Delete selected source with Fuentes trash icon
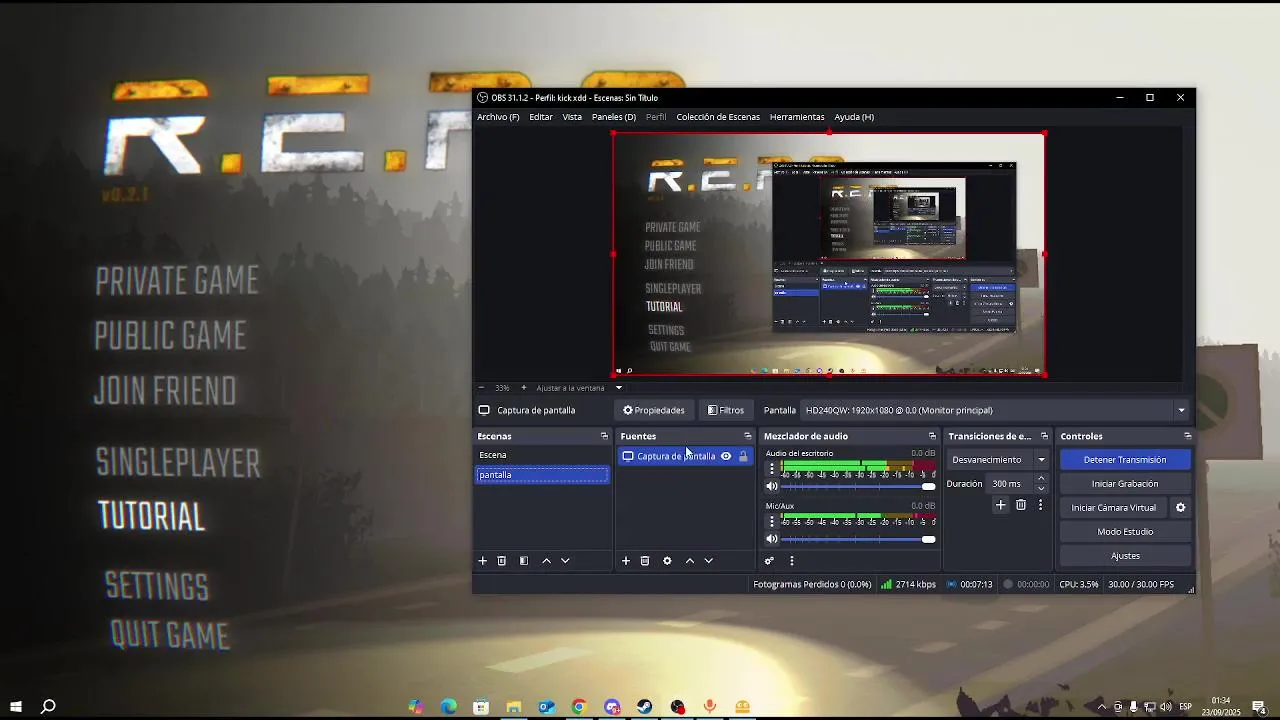 coord(645,561)
